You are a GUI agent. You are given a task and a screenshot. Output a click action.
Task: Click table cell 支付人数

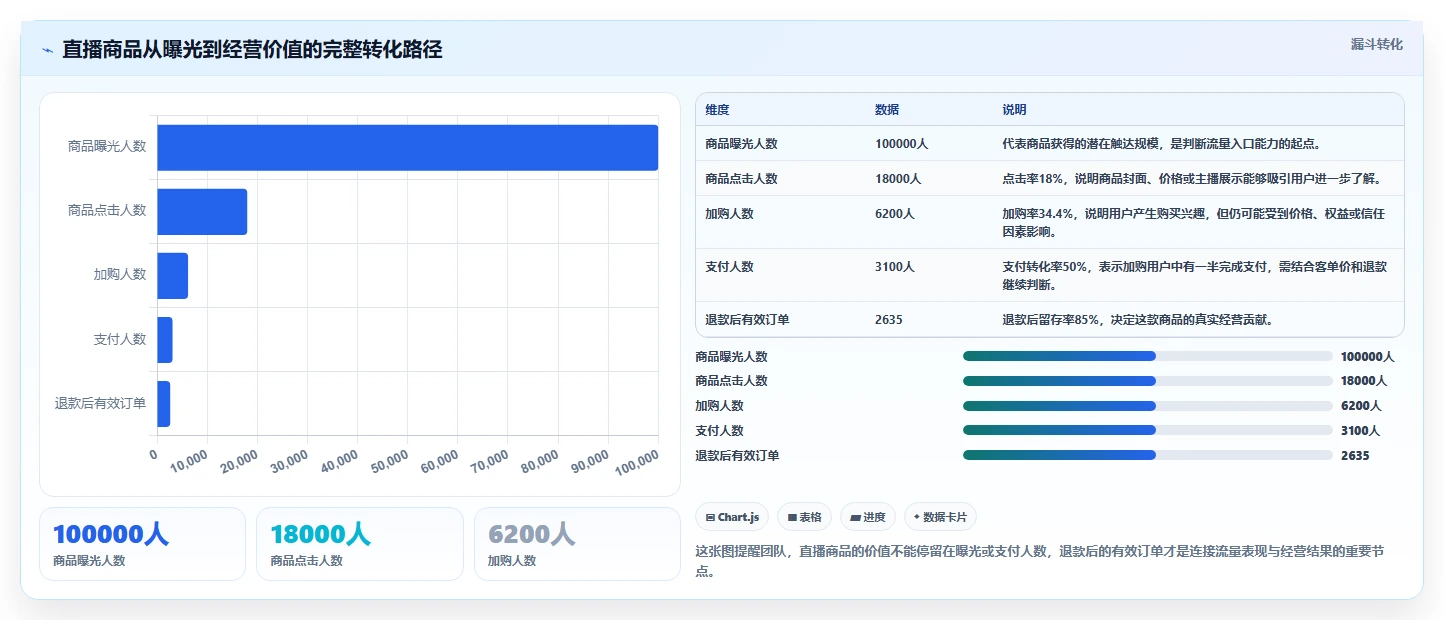[729, 267]
